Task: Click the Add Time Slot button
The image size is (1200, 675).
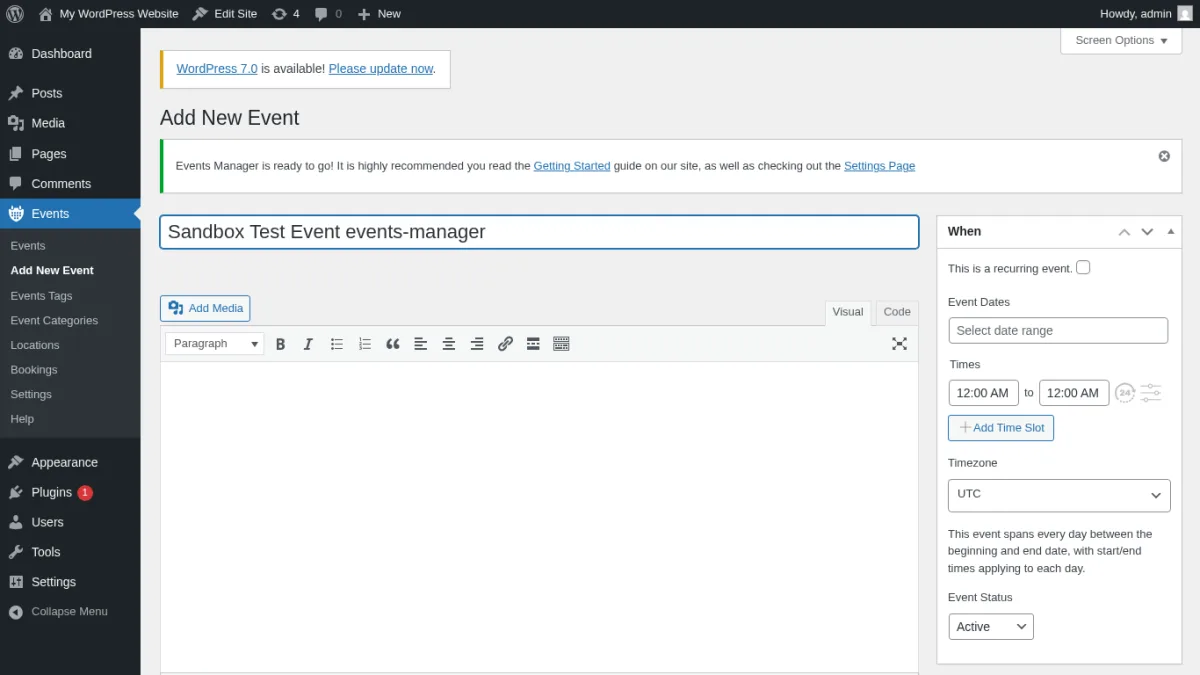Action: coord(1001,428)
